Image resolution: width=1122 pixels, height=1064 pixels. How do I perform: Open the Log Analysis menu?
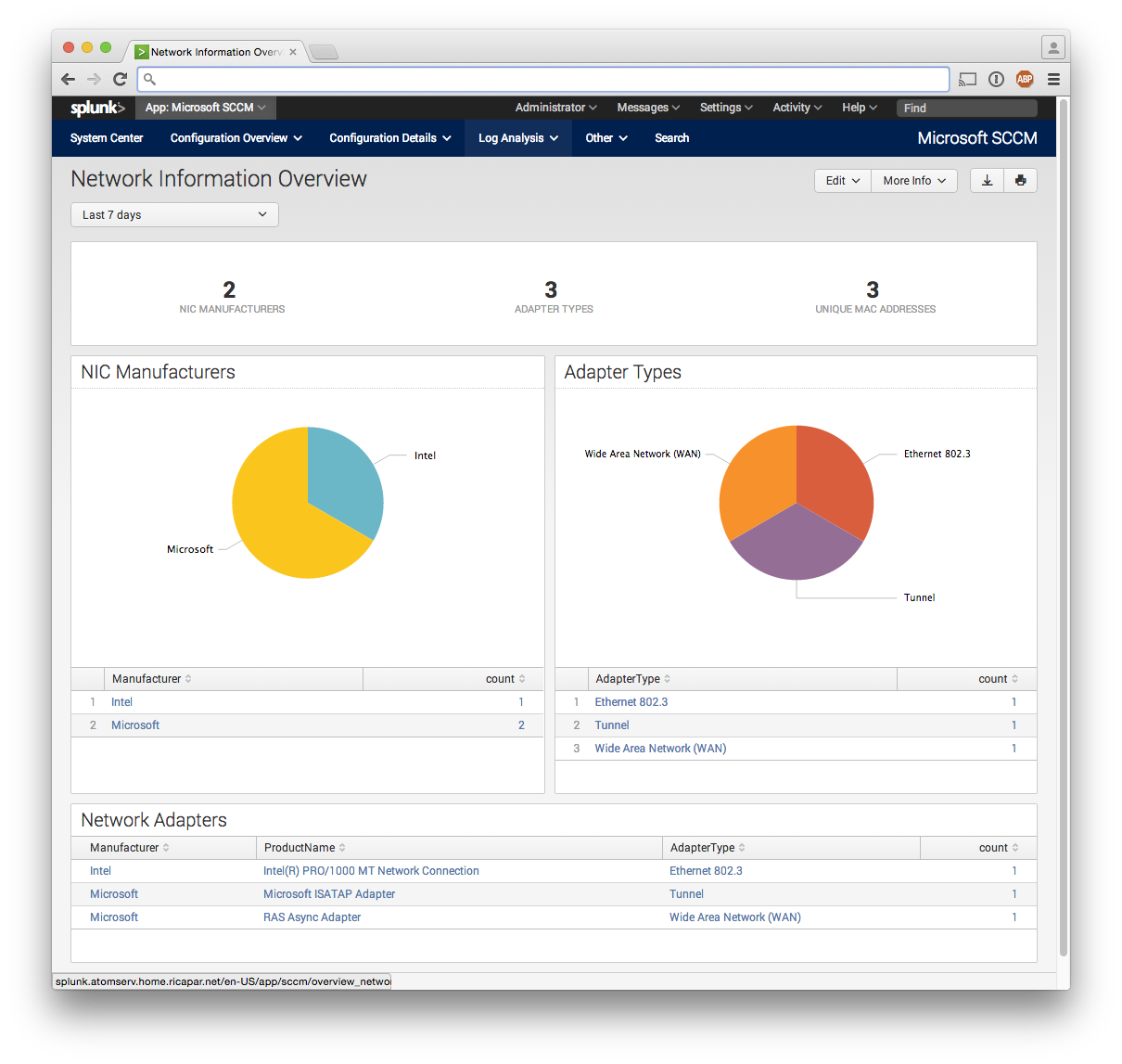[x=518, y=138]
